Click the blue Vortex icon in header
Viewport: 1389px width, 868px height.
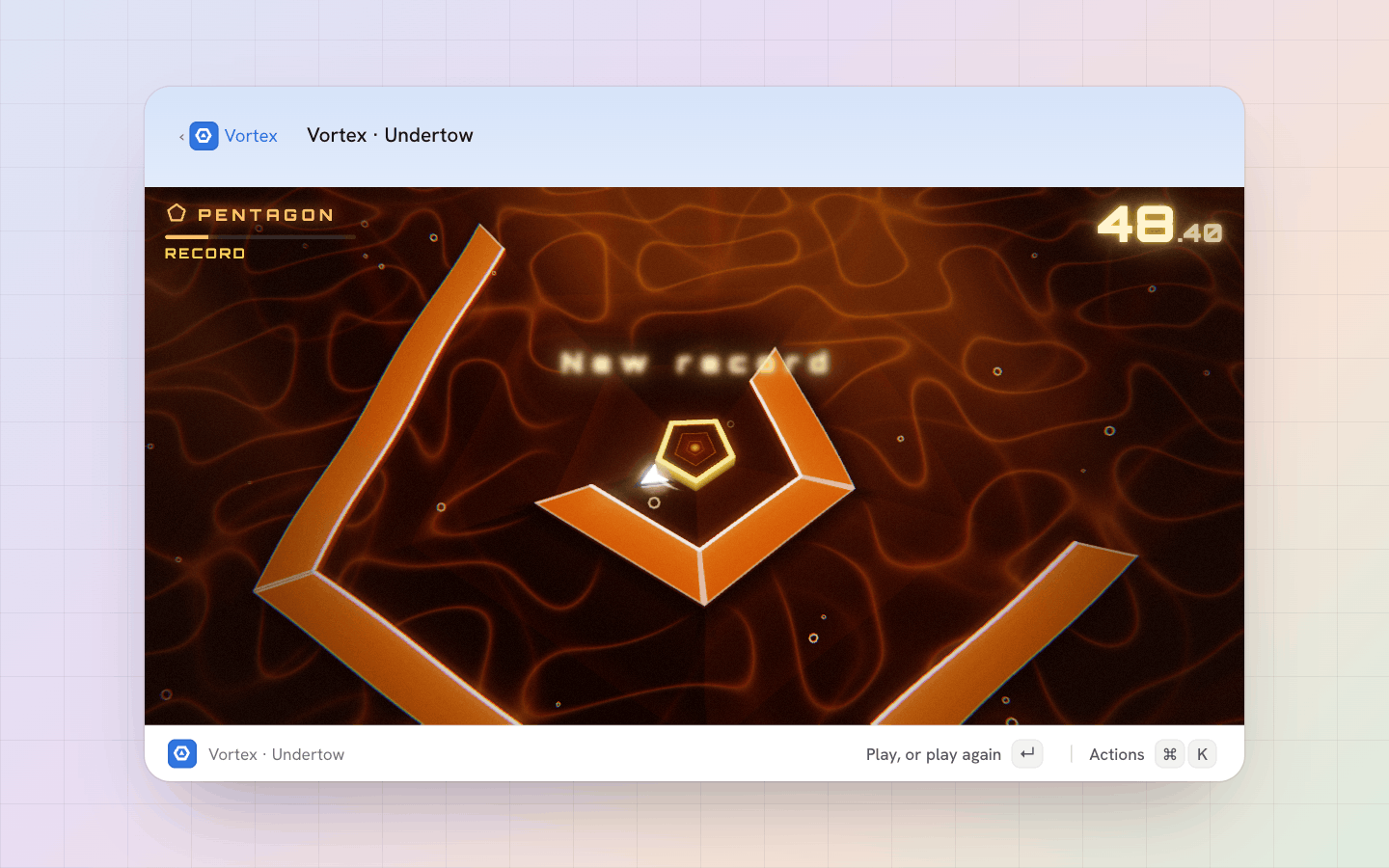point(204,136)
